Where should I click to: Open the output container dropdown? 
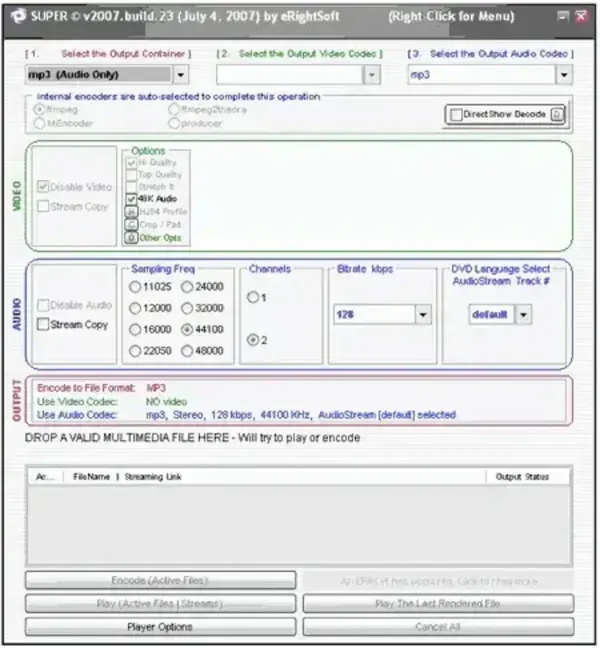[x=181, y=74]
